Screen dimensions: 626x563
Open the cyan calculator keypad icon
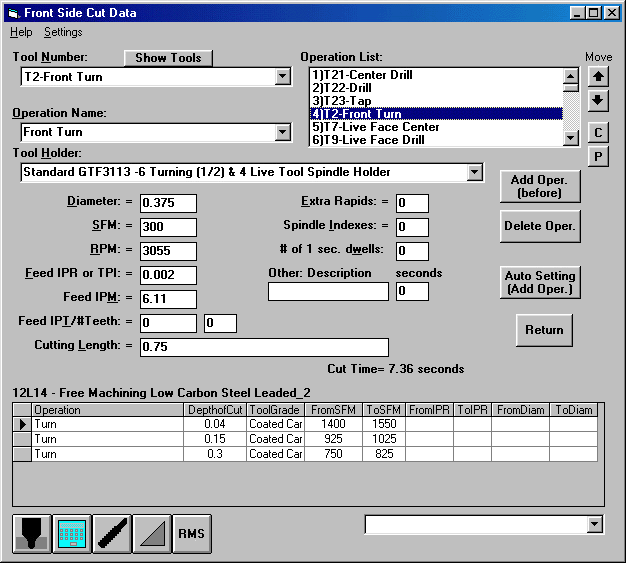click(71, 533)
